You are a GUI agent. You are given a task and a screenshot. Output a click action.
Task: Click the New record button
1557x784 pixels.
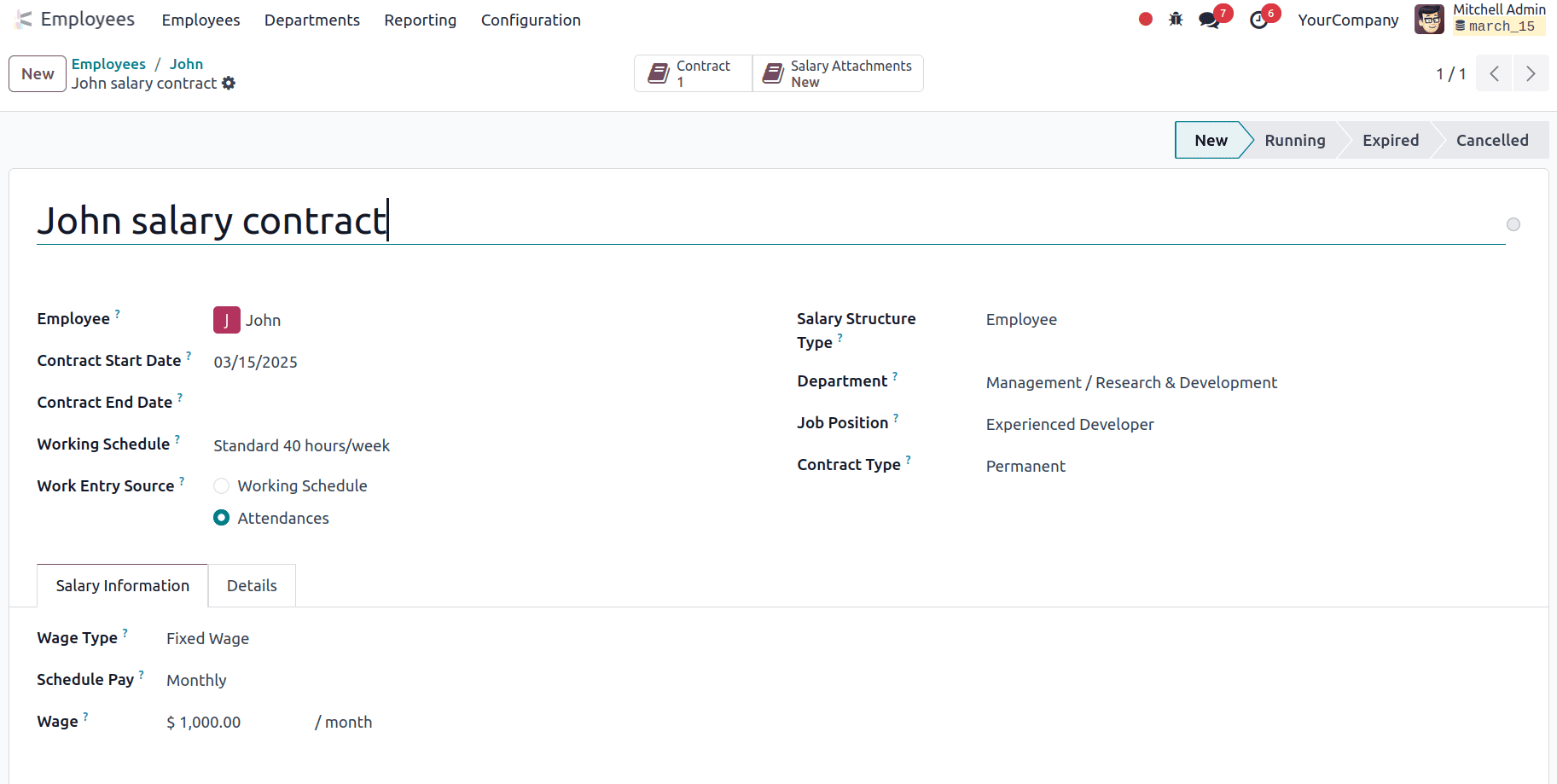point(38,73)
